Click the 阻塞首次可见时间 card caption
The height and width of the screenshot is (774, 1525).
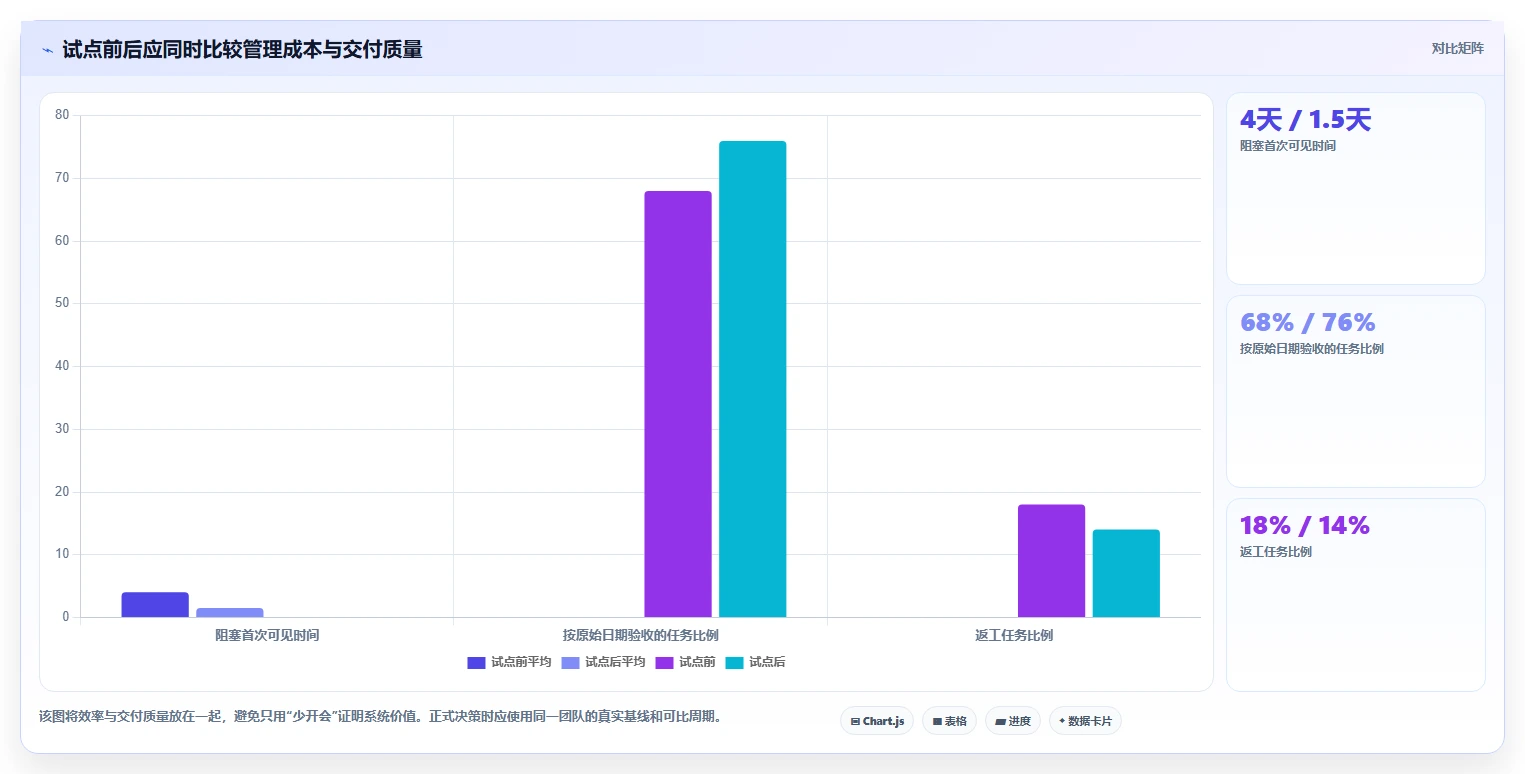1287,146
